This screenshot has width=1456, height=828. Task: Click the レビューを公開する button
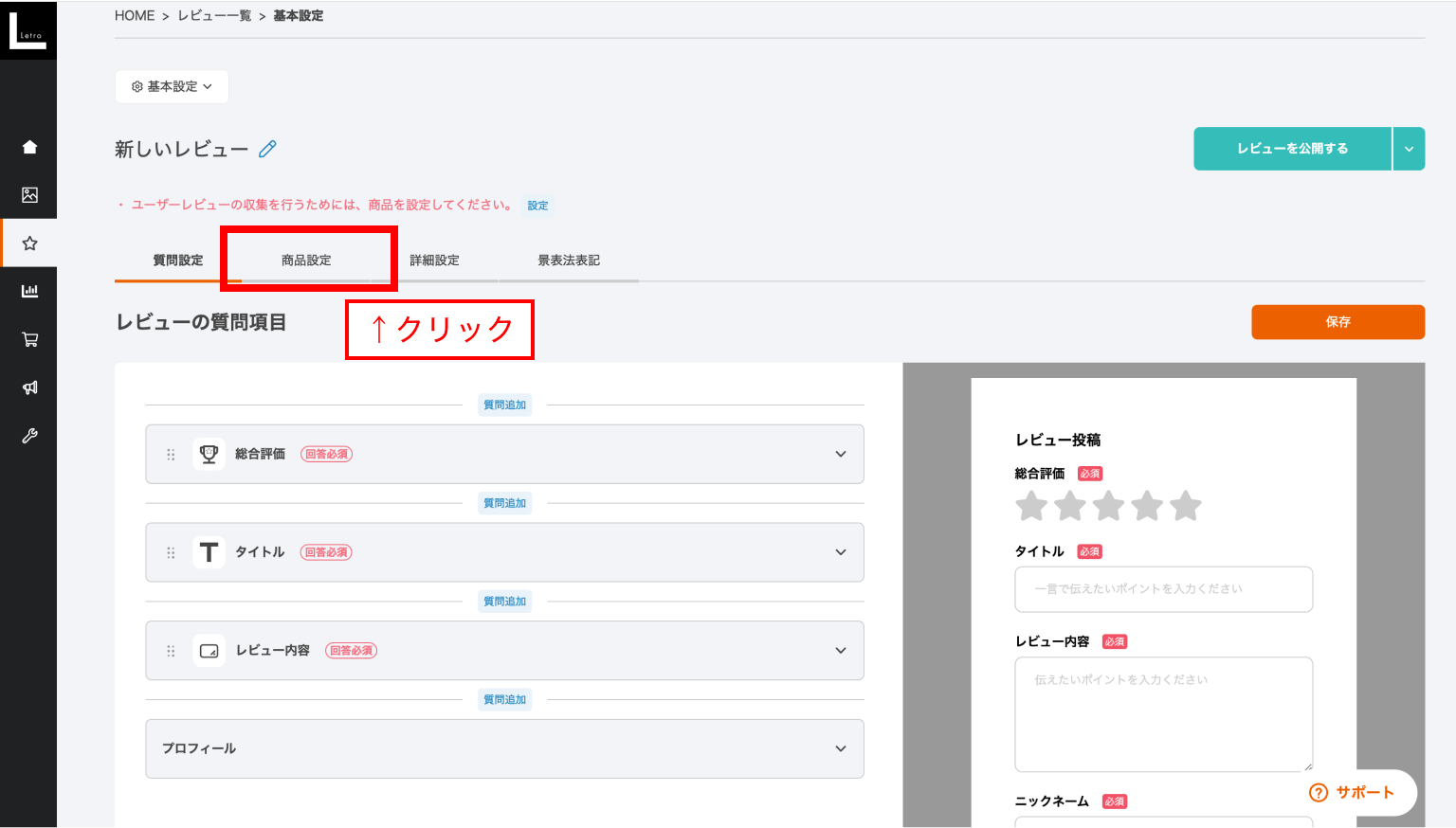(1292, 149)
